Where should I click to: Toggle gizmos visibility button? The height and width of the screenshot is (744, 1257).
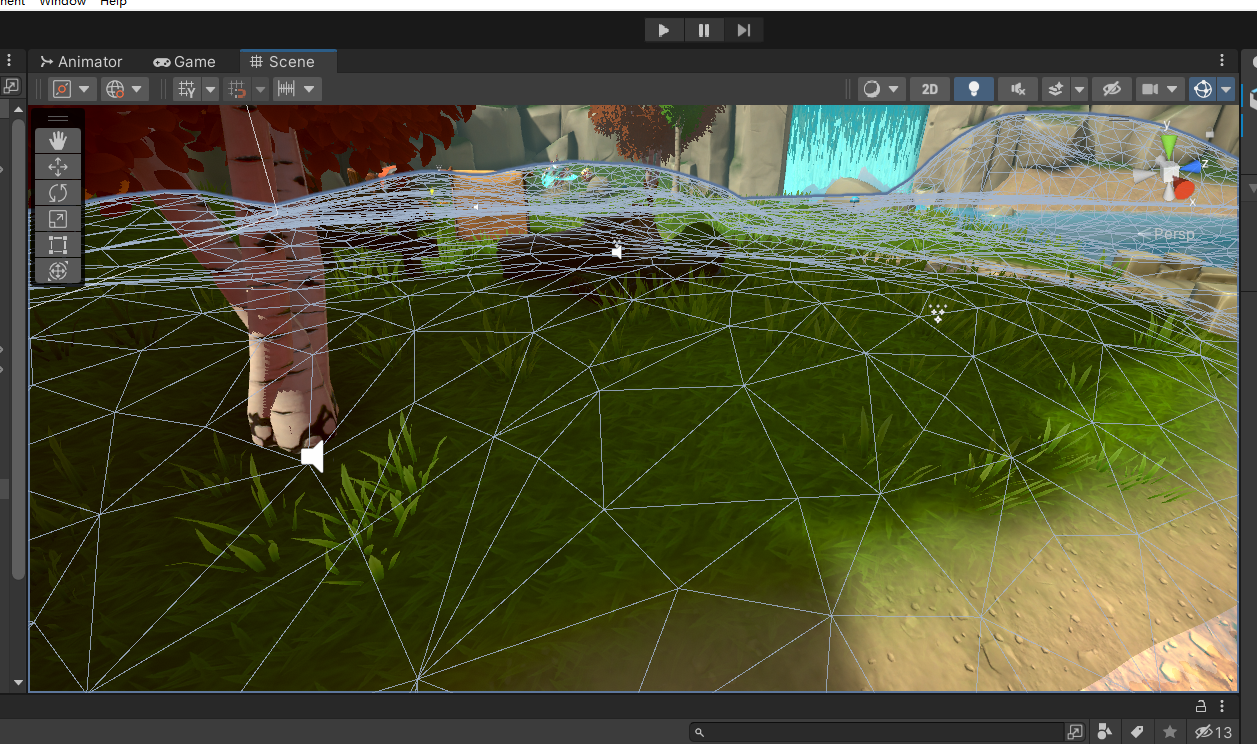coord(1202,89)
